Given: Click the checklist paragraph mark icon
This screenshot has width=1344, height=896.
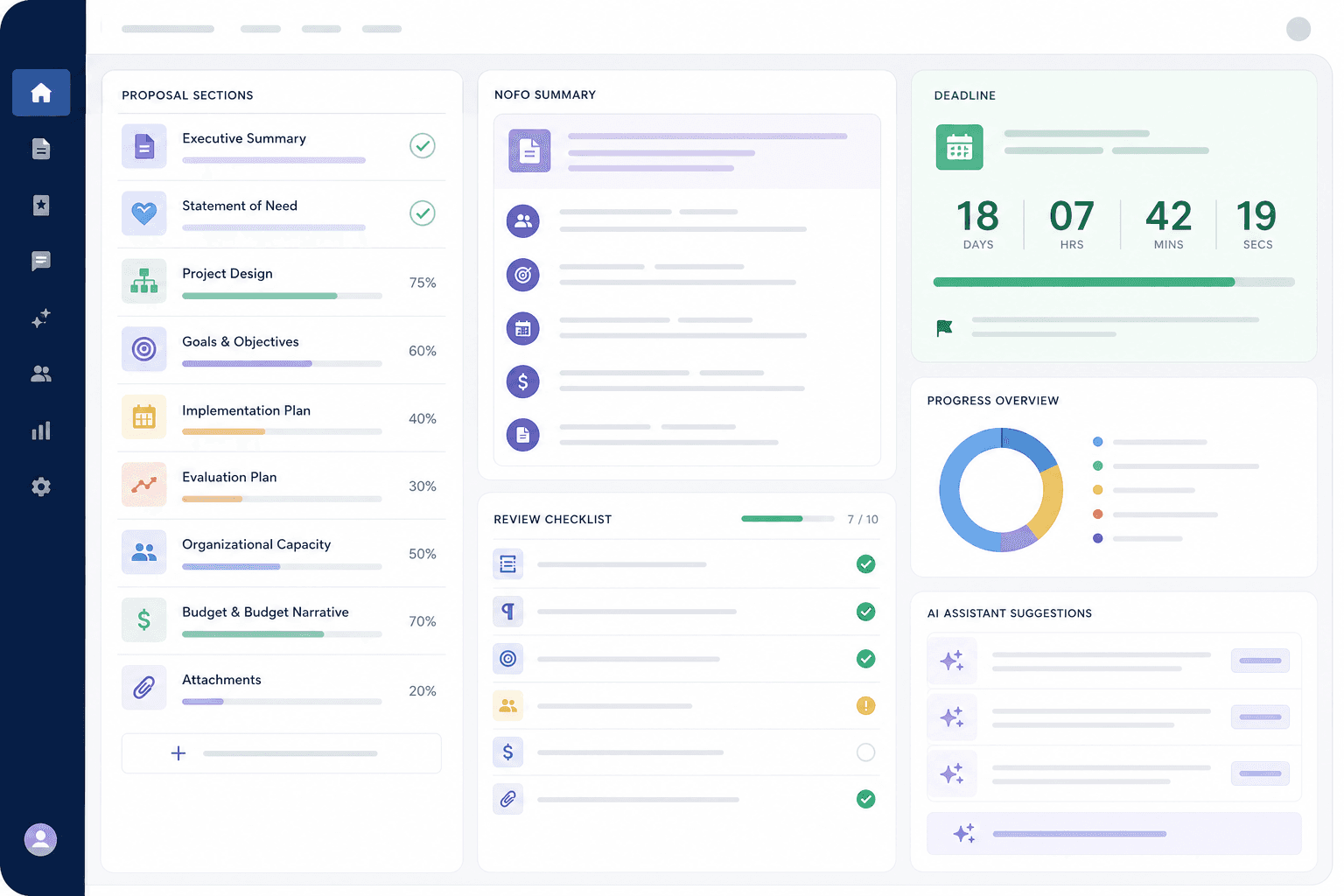Looking at the screenshot, I should click(x=508, y=612).
